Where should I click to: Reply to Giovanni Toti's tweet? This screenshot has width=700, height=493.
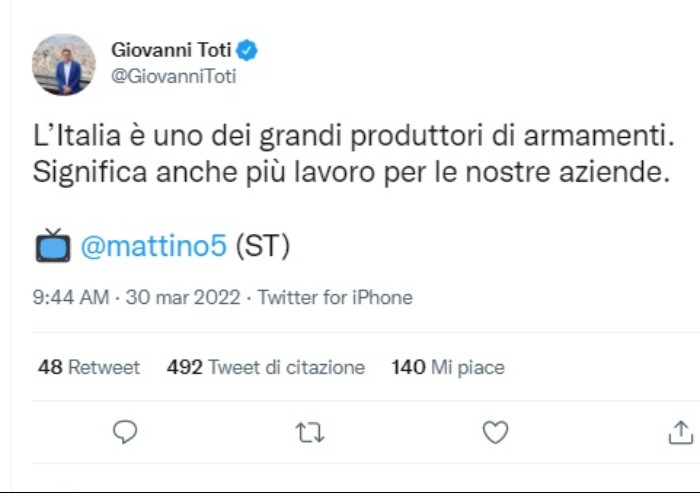(x=124, y=432)
